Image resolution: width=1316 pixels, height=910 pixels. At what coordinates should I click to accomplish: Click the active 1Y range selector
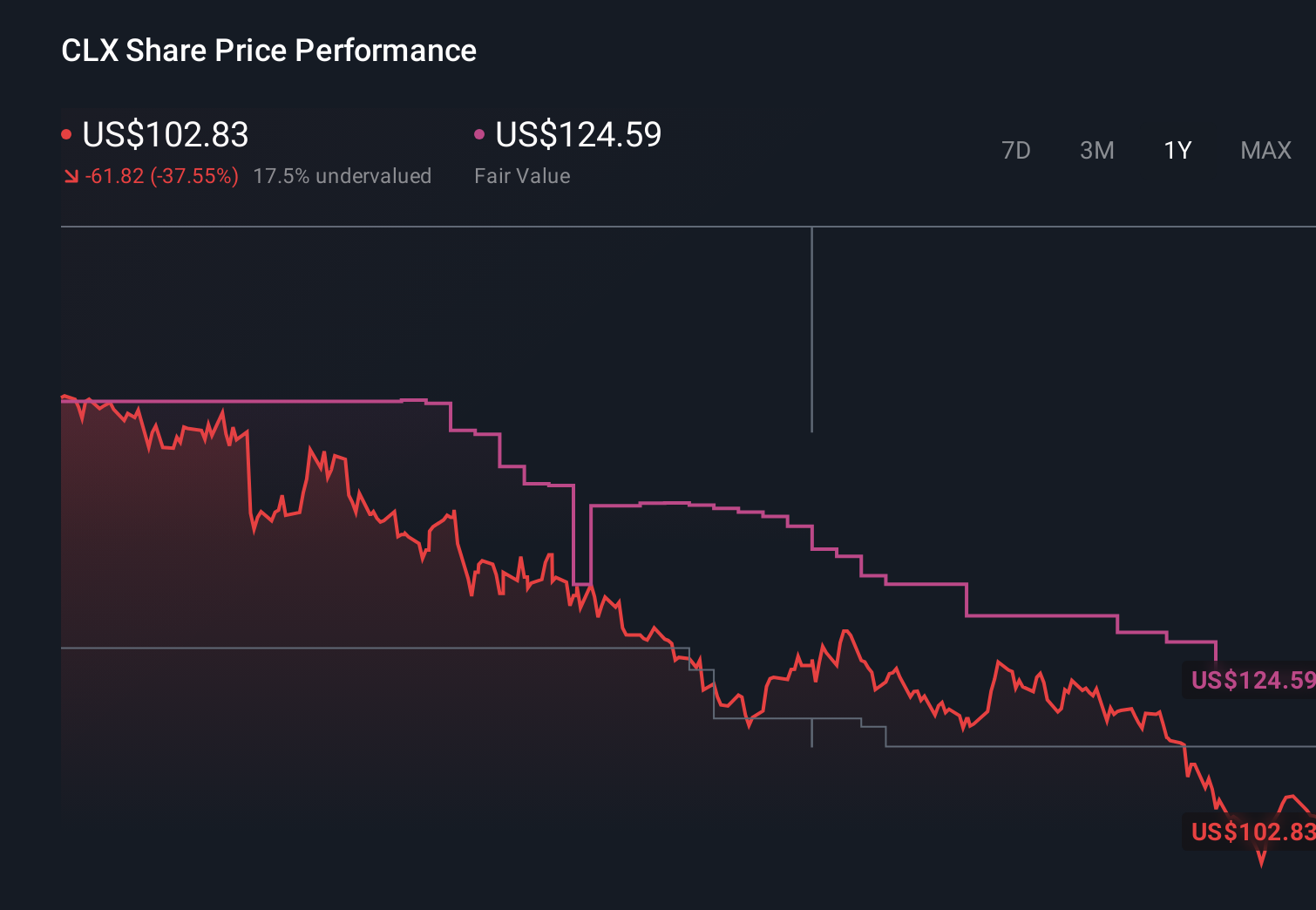click(x=1177, y=150)
